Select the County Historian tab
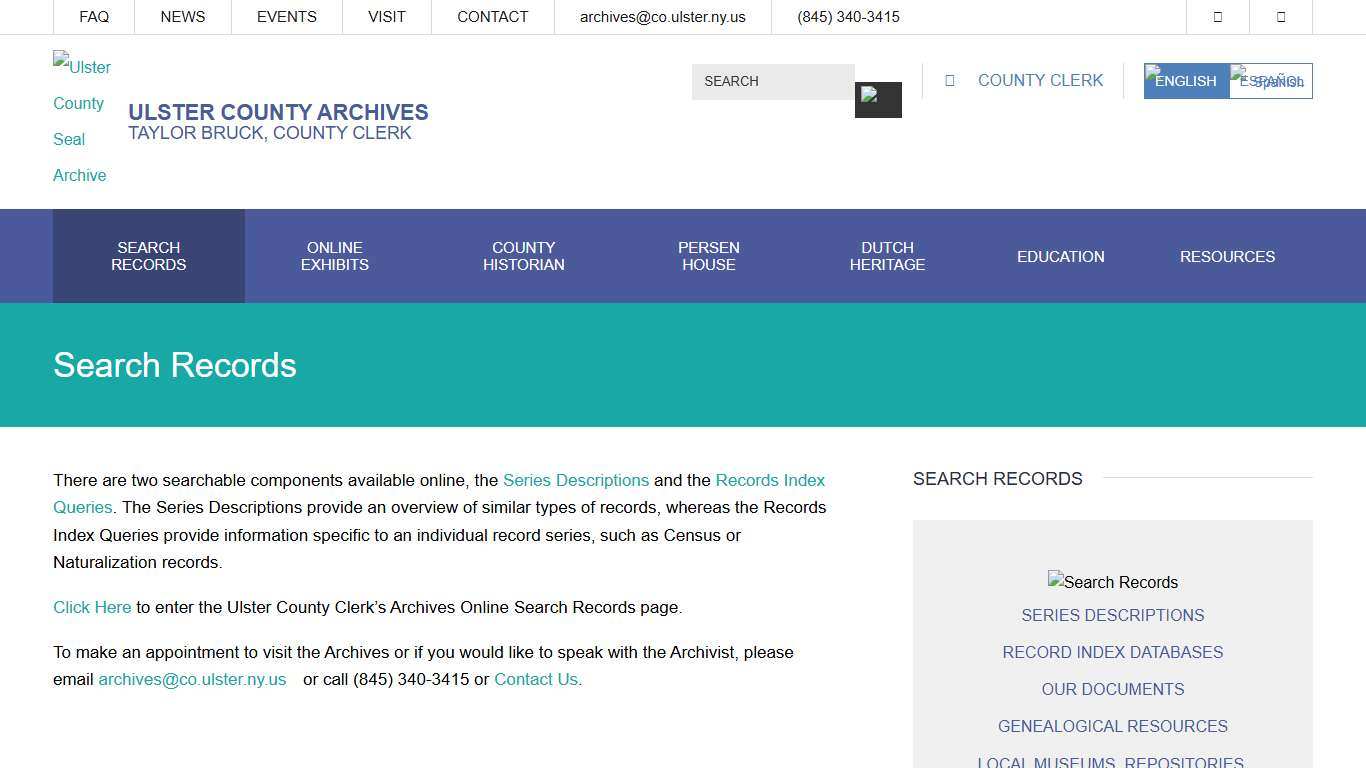The image size is (1366, 768). click(x=523, y=256)
